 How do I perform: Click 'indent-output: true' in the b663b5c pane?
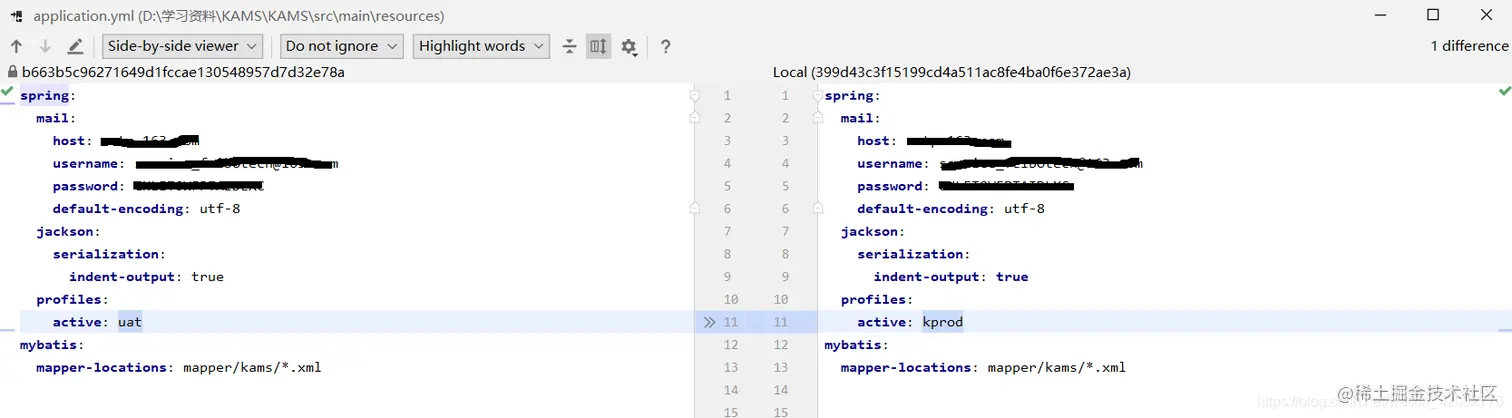click(146, 277)
